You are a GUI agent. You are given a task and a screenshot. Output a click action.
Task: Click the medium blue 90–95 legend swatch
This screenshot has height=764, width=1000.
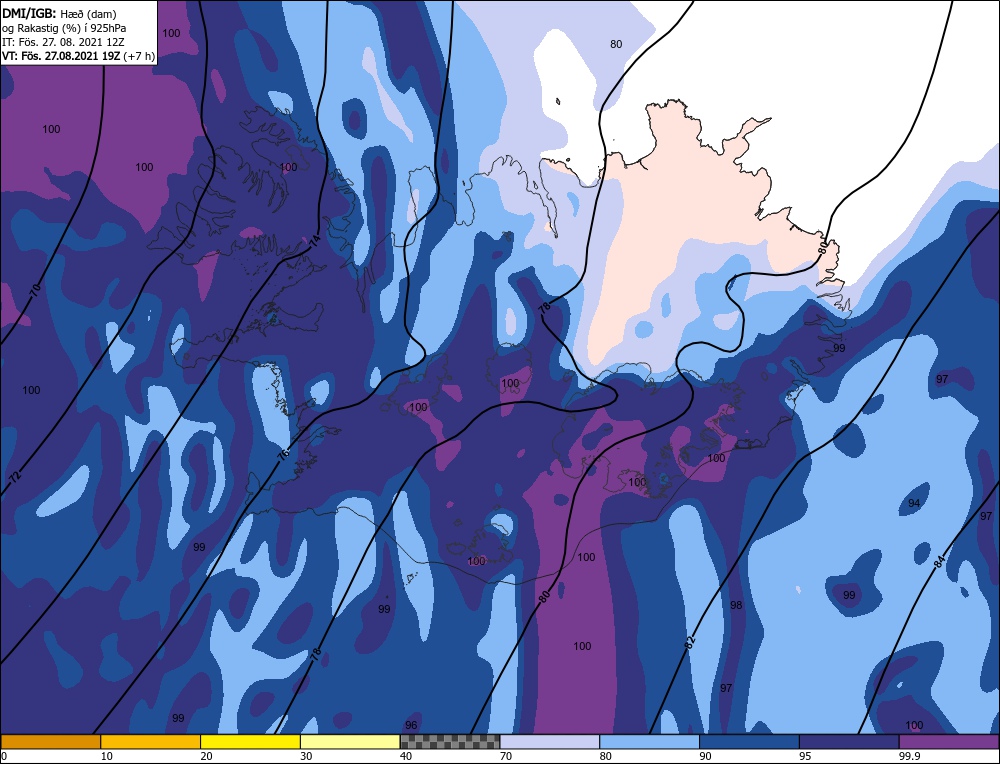[x=749, y=742]
